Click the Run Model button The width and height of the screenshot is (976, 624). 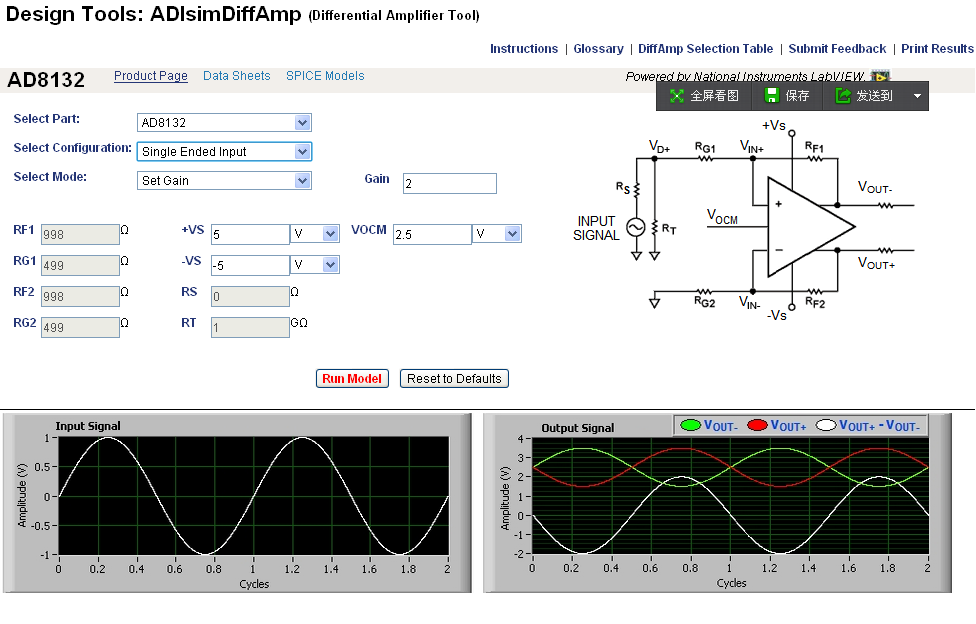coord(352,379)
